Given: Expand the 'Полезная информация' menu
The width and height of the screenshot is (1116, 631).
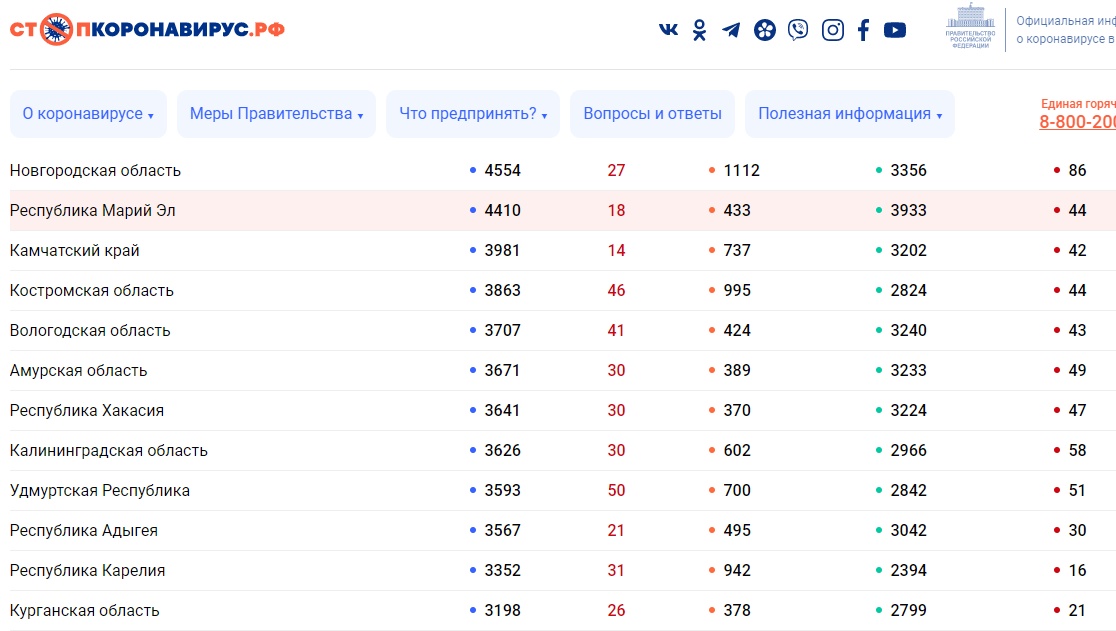Looking at the screenshot, I should [849, 114].
